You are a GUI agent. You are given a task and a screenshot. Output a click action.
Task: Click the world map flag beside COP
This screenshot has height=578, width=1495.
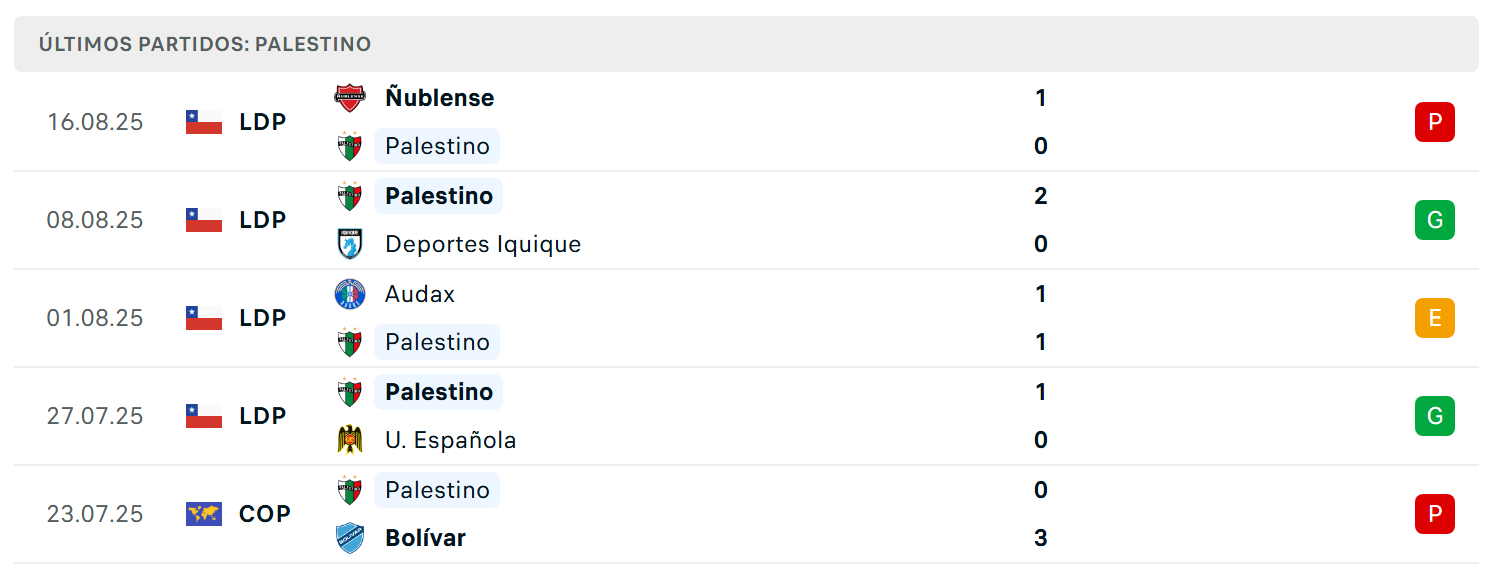(204, 514)
